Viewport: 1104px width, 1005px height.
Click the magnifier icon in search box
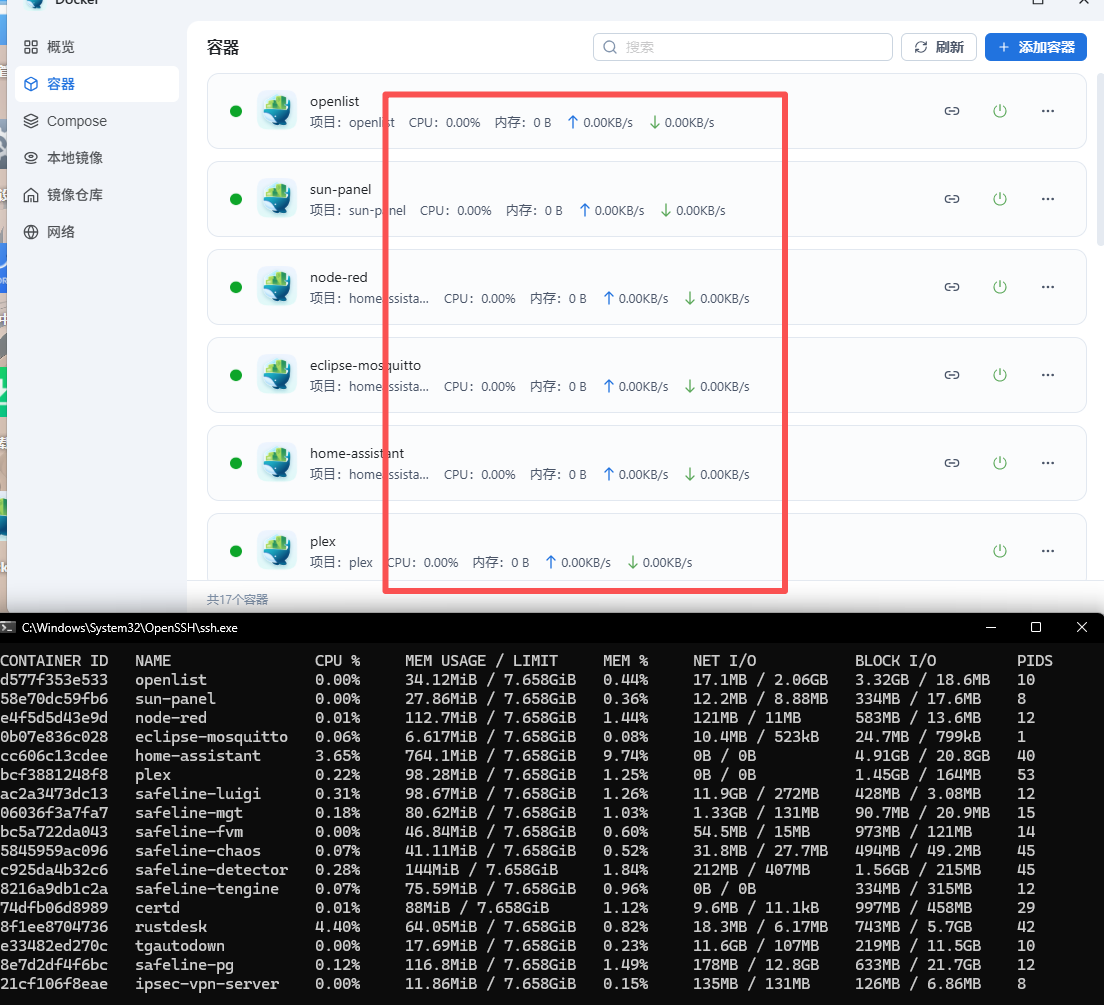[610, 47]
